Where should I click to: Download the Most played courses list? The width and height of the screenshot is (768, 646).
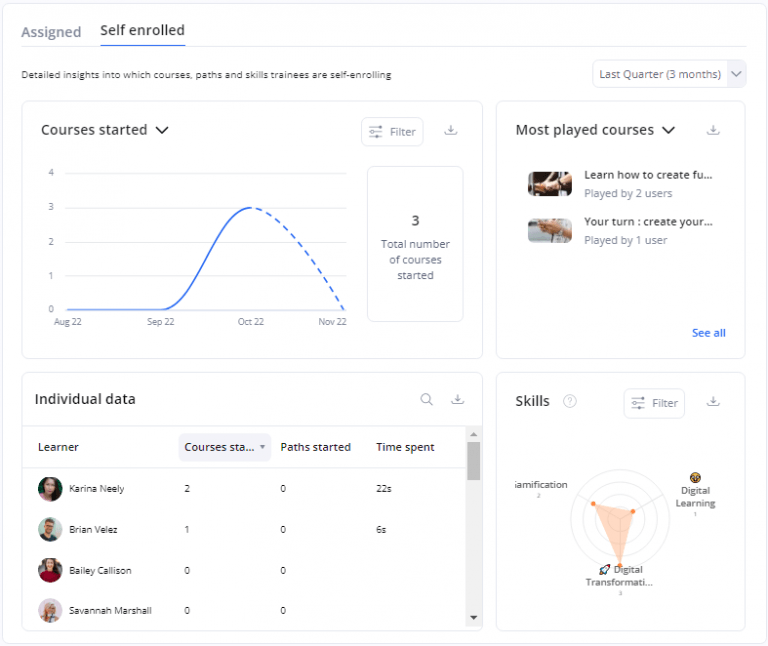pyautogui.click(x=713, y=130)
